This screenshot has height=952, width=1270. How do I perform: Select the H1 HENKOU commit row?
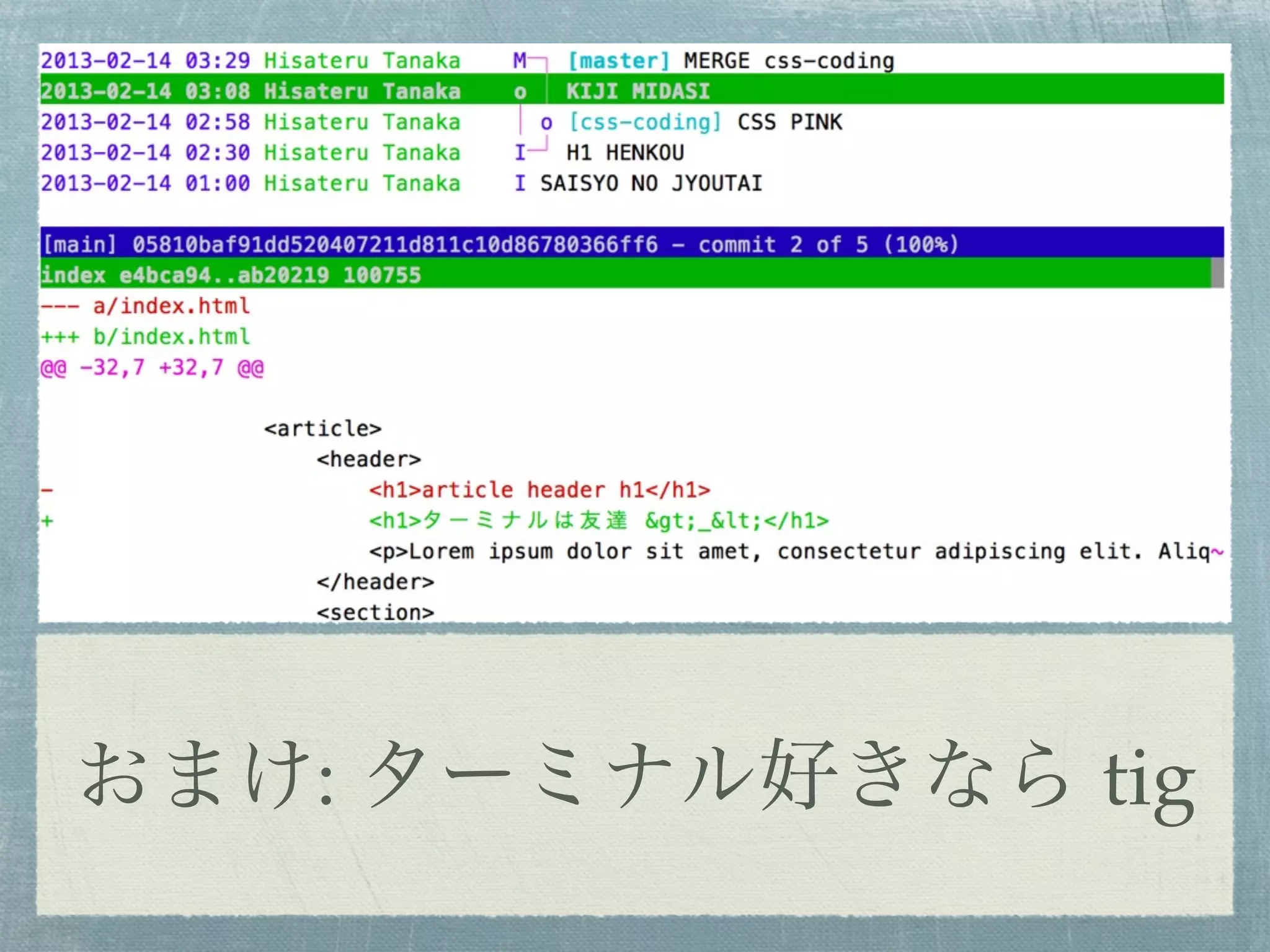click(625, 152)
